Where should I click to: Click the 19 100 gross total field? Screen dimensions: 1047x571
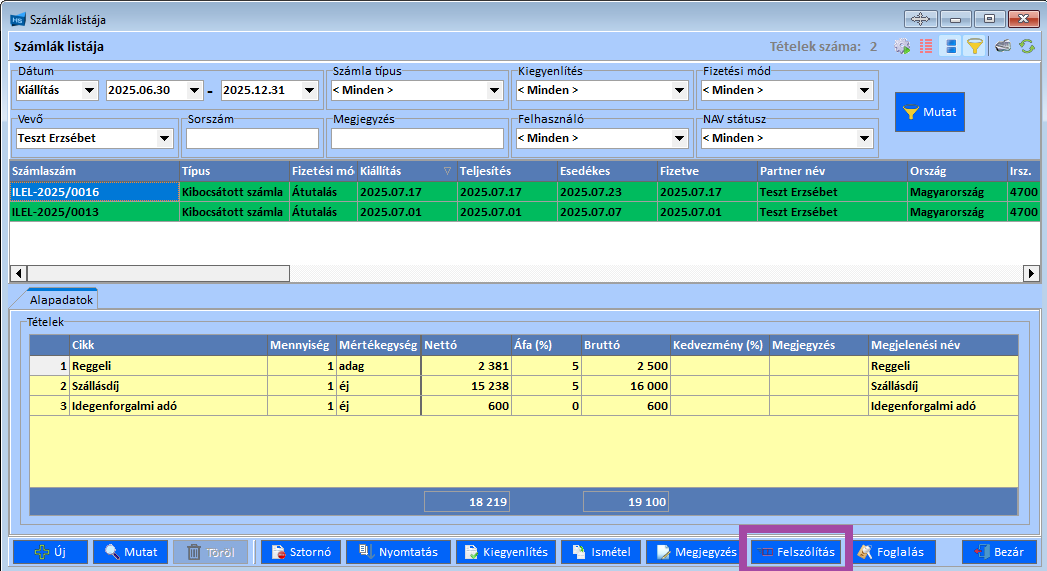(626, 502)
